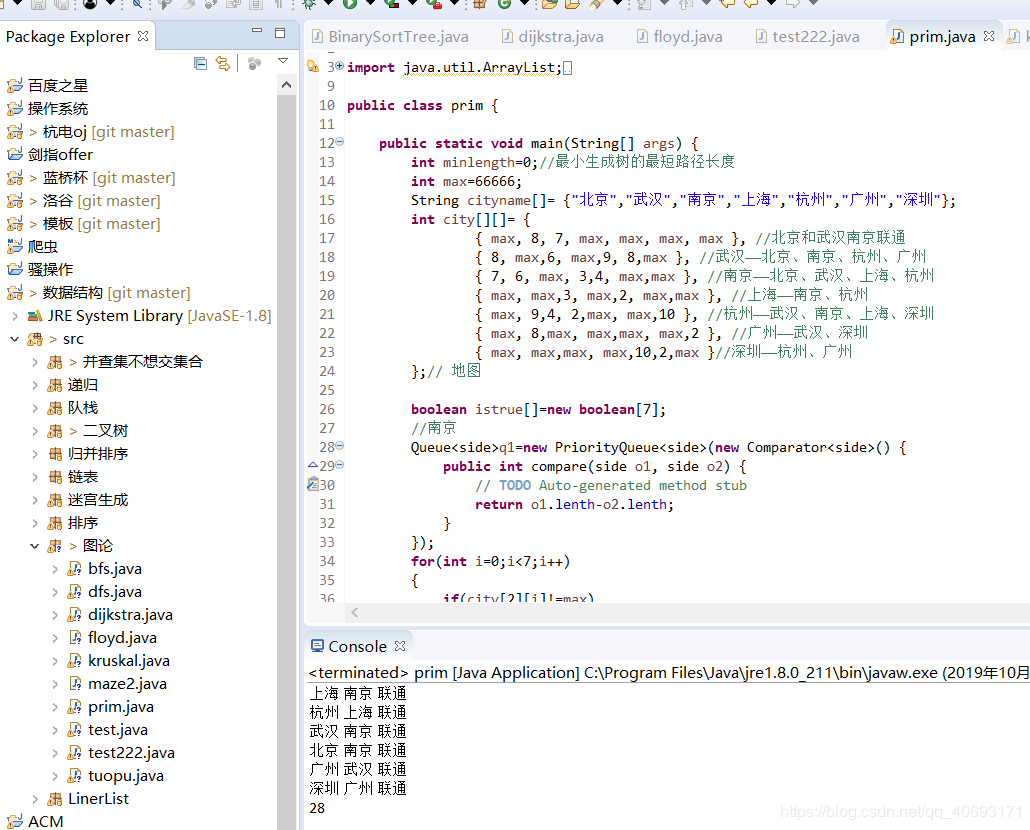Click the TODO task marker on line 30
This screenshot has height=830, width=1030.
[x=313, y=484]
